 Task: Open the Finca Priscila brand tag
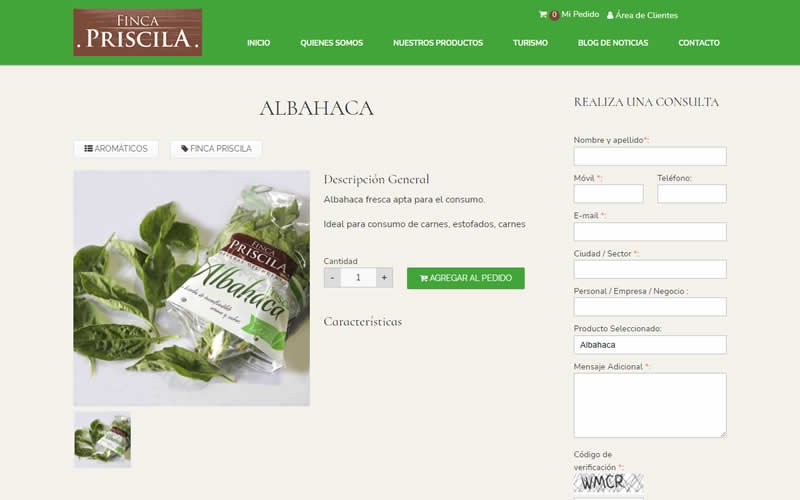[216, 148]
